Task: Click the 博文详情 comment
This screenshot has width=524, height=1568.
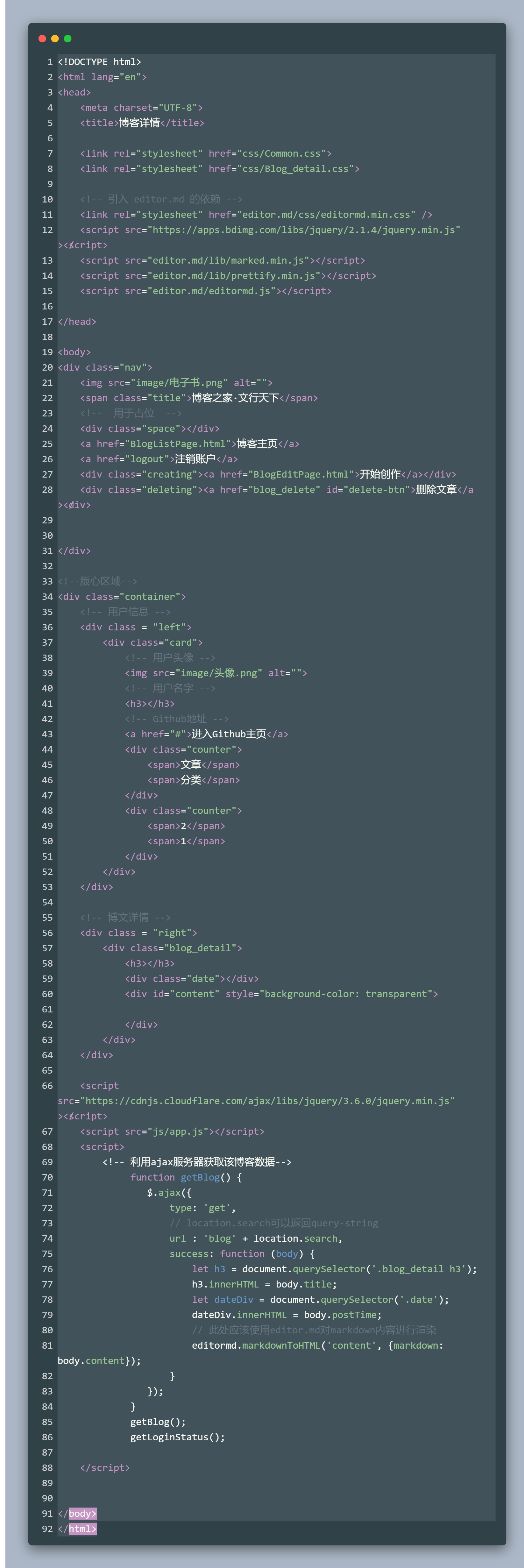Action: pos(125,917)
